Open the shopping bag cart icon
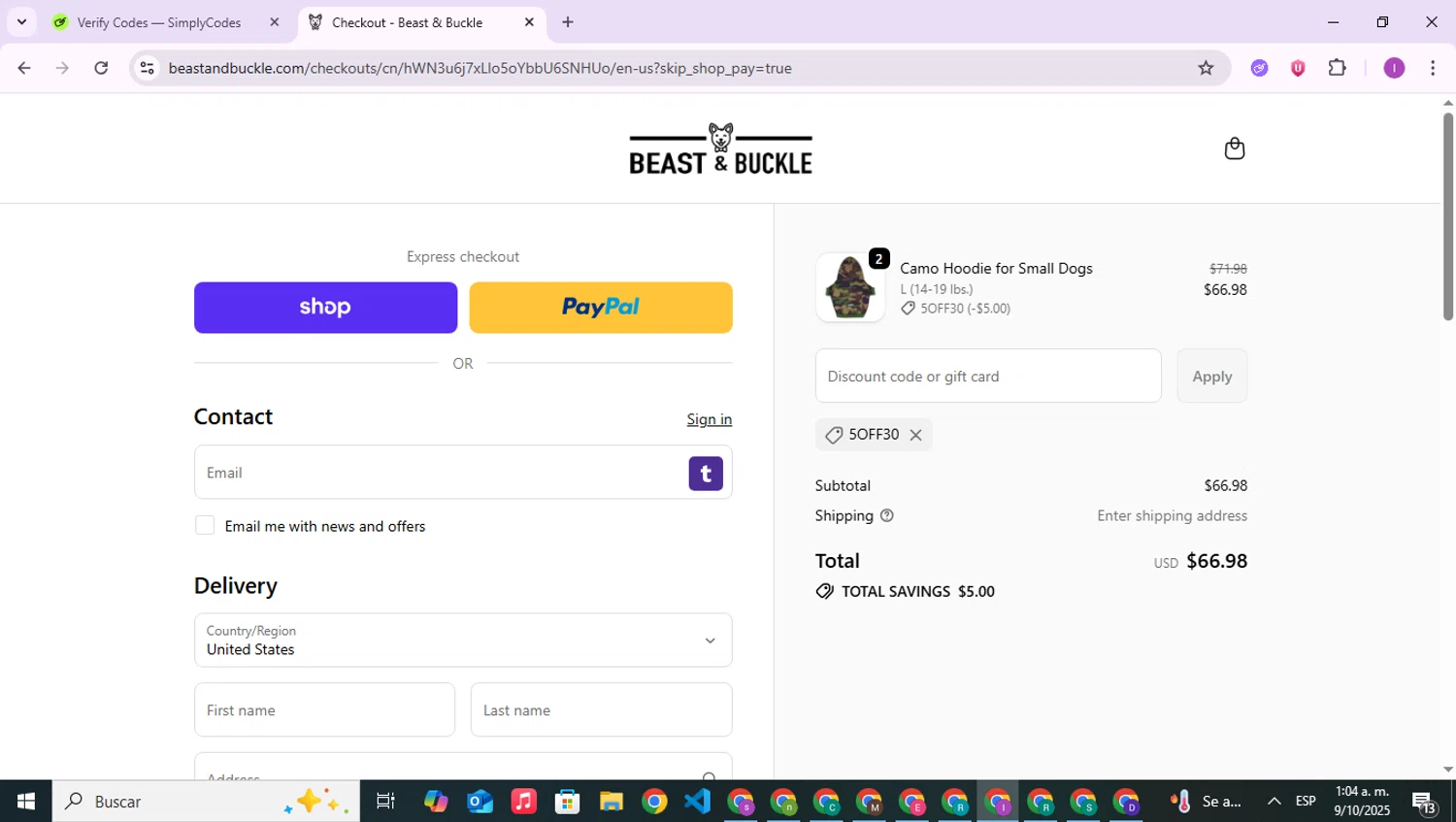The image size is (1456, 822). tap(1234, 148)
